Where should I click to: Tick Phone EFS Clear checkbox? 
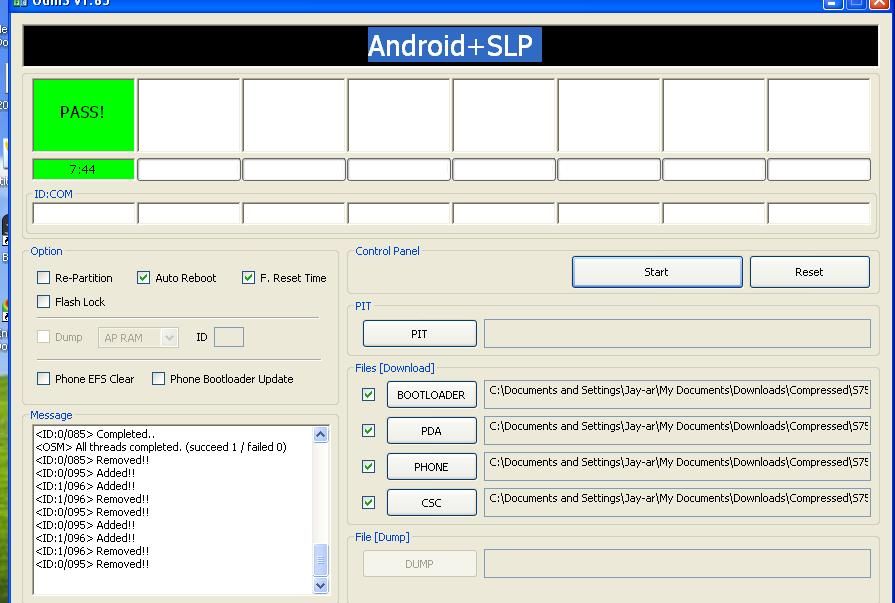pyautogui.click(x=44, y=379)
